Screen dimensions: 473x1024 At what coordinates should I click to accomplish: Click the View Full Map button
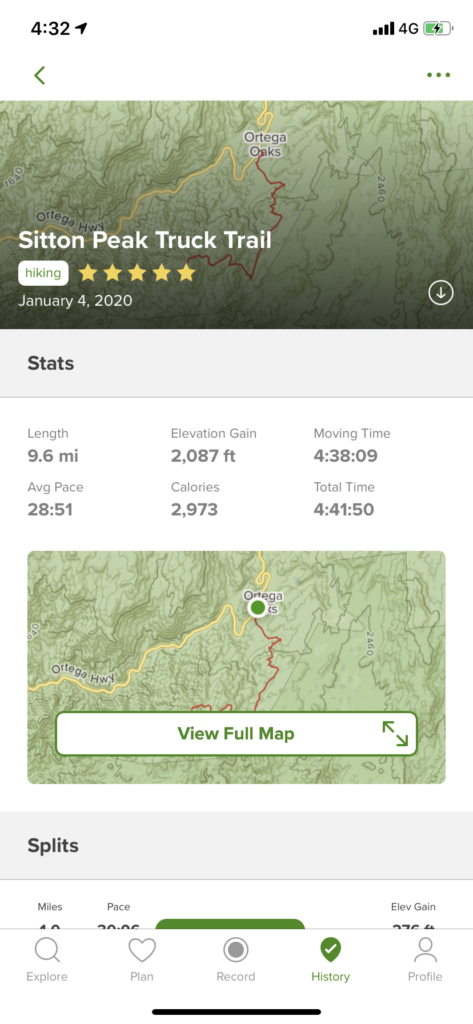point(236,733)
